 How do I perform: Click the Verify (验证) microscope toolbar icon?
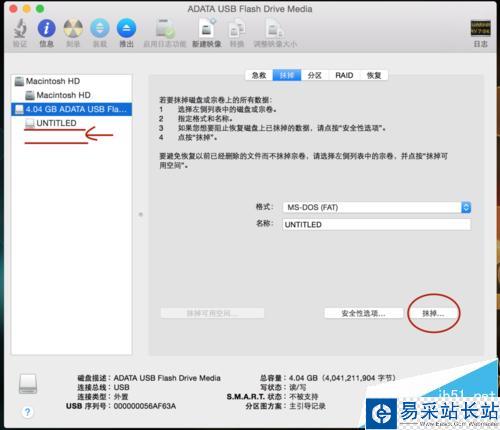tap(20, 28)
